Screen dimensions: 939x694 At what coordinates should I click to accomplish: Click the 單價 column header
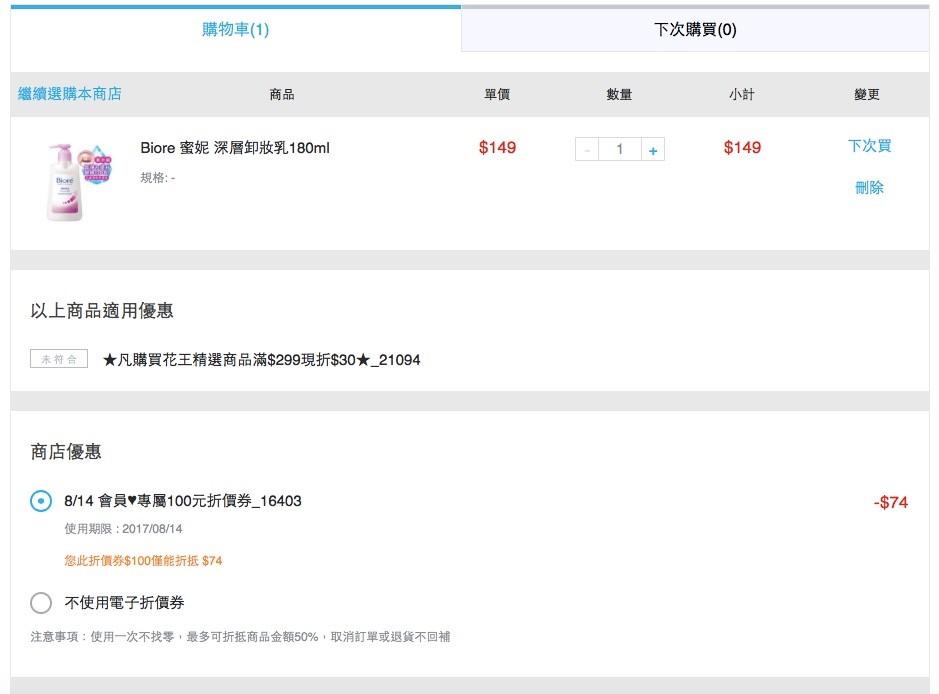(497, 94)
